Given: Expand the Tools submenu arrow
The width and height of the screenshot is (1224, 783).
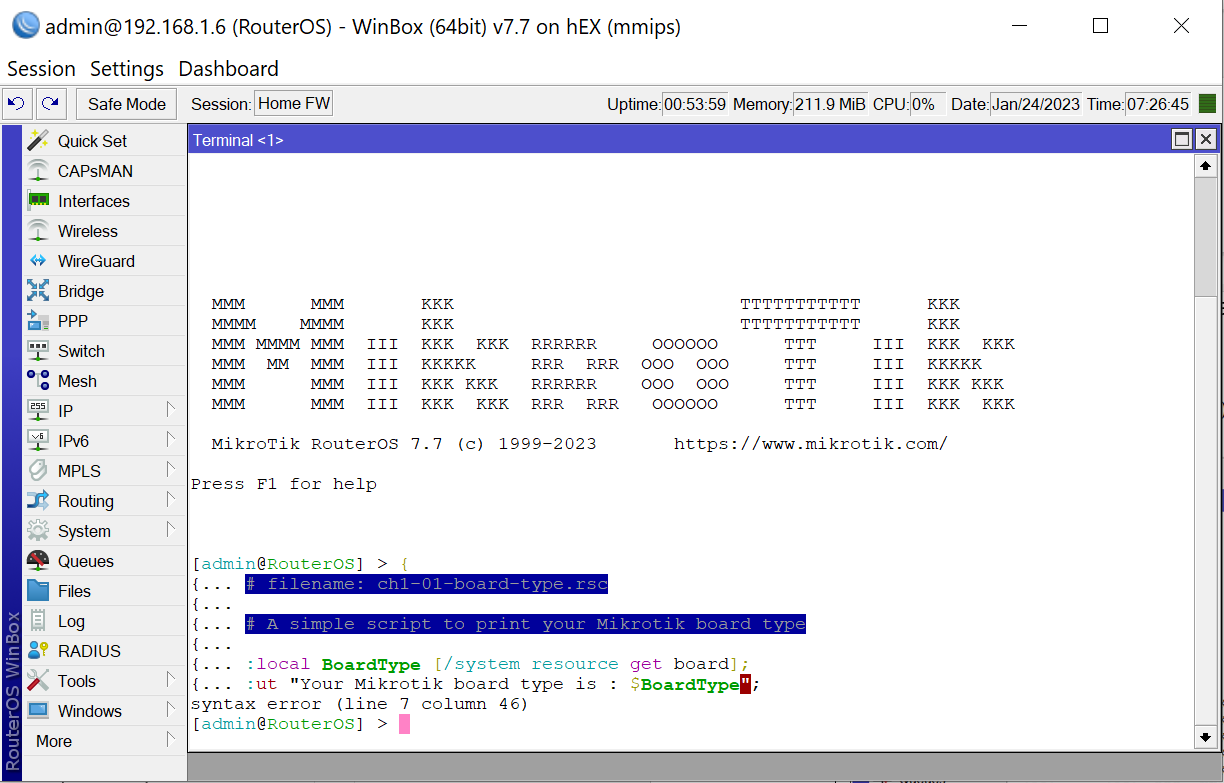Looking at the screenshot, I should tap(171, 679).
